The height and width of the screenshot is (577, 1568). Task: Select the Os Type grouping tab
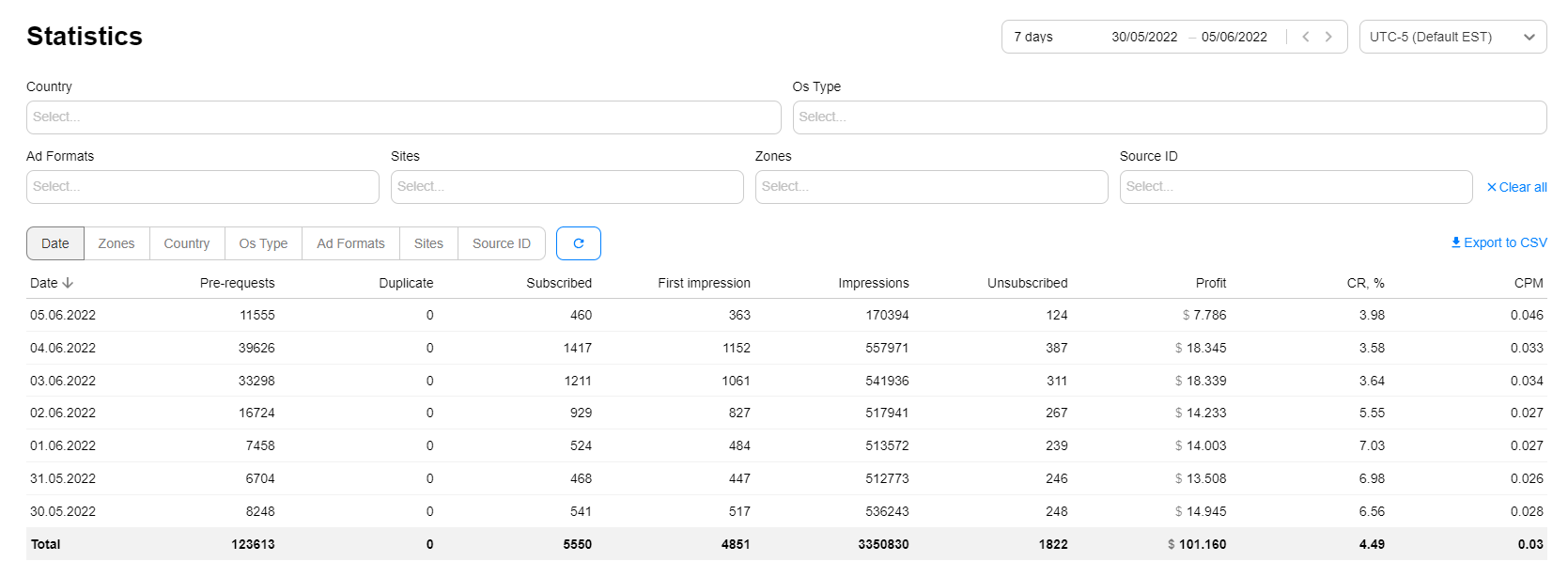[x=263, y=243]
